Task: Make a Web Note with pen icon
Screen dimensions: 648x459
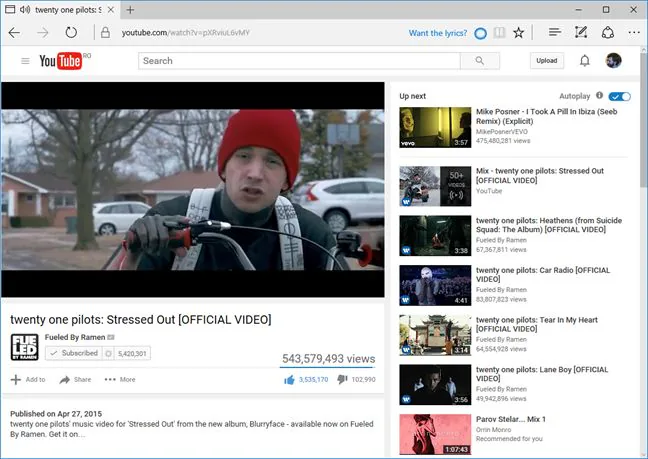Action: tap(581, 32)
